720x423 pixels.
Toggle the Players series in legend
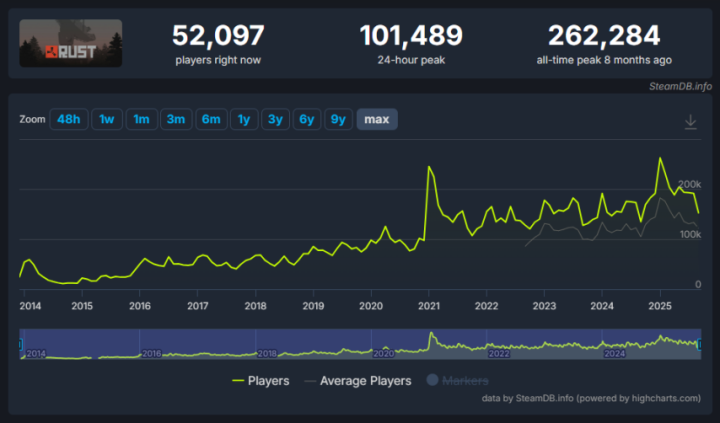pos(261,381)
